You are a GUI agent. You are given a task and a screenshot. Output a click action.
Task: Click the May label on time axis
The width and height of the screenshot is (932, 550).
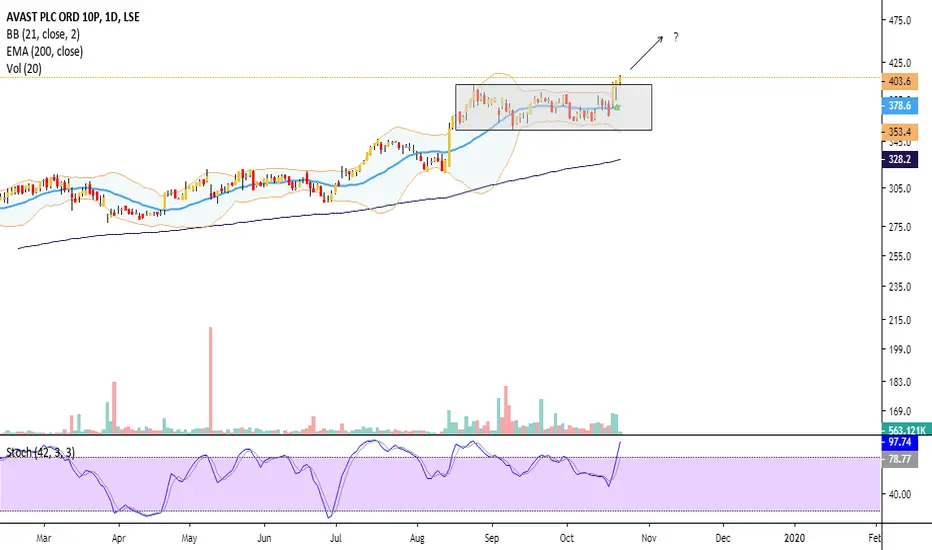click(x=189, y=538)
